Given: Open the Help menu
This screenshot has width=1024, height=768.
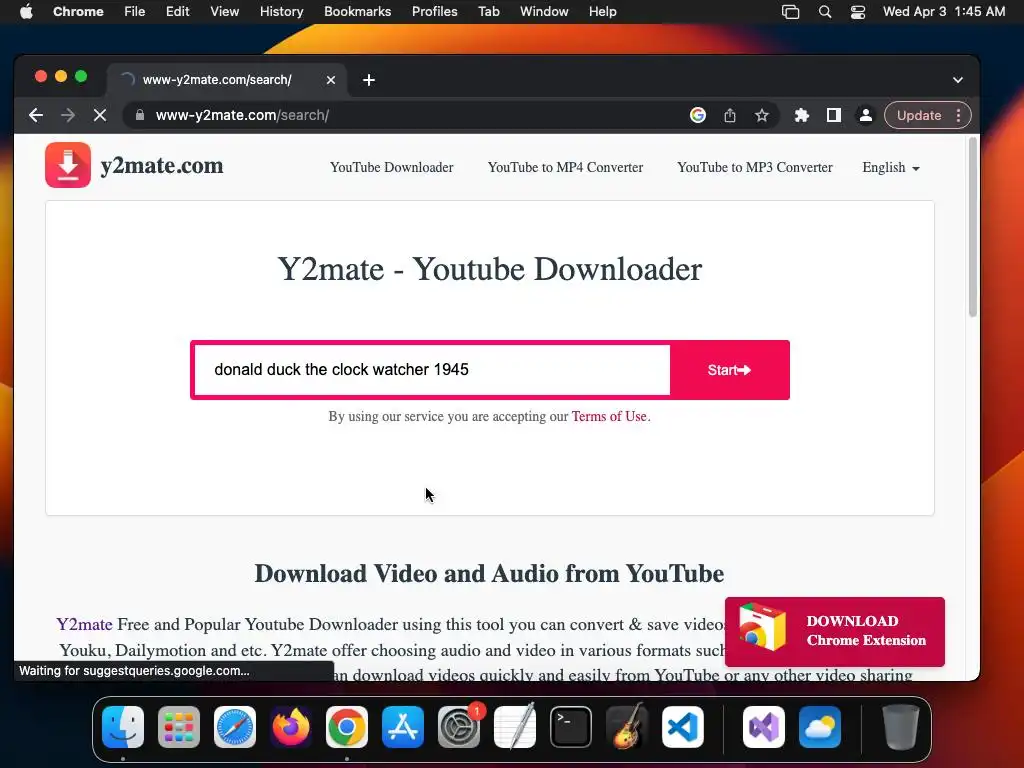Looking at the screenshot, I should click(x=602, y=12).
